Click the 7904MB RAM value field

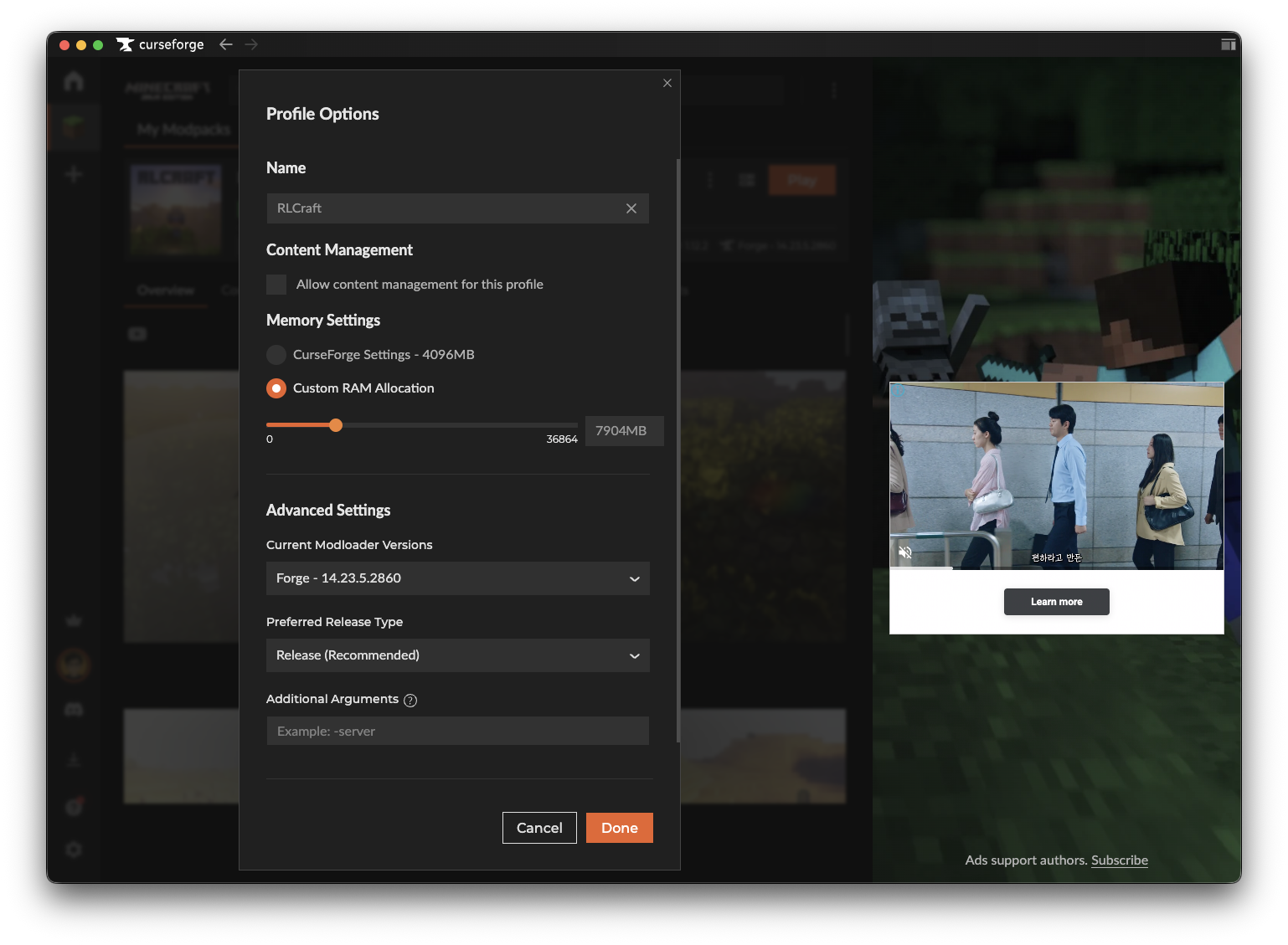625,431
